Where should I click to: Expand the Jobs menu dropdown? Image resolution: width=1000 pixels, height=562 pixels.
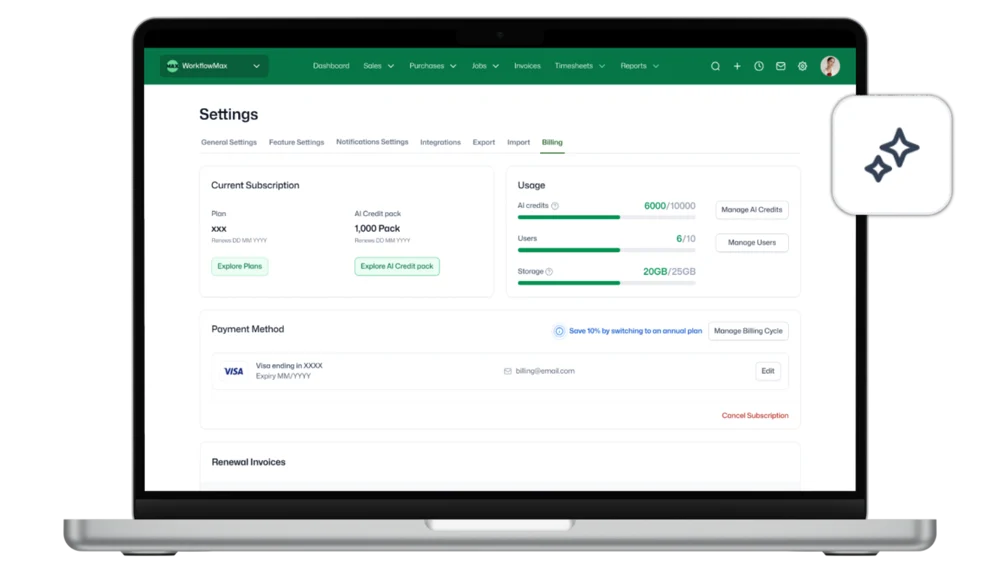click(485, 66)
